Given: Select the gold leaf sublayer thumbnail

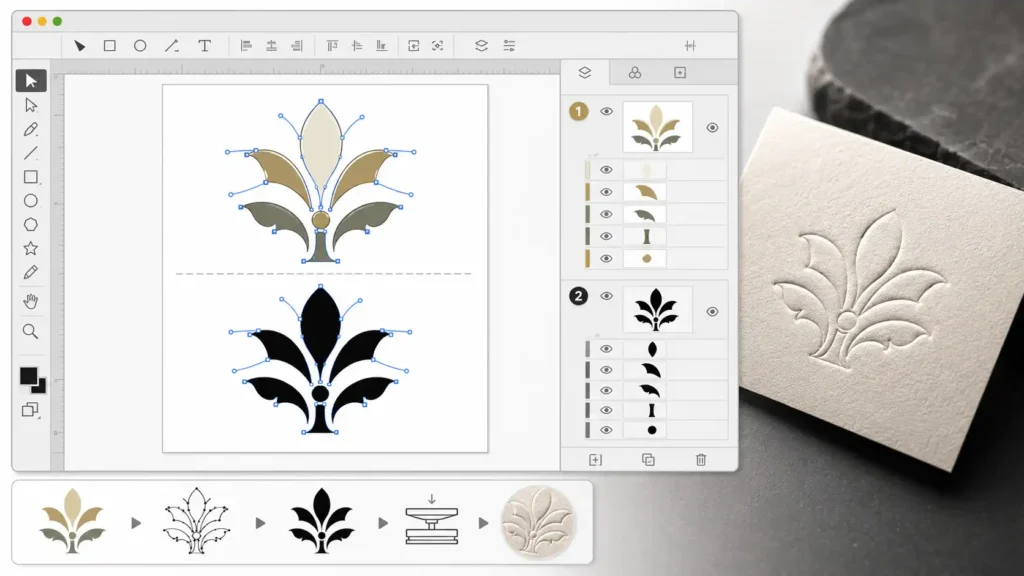Looking at the screenshot, I should (645, 192).
